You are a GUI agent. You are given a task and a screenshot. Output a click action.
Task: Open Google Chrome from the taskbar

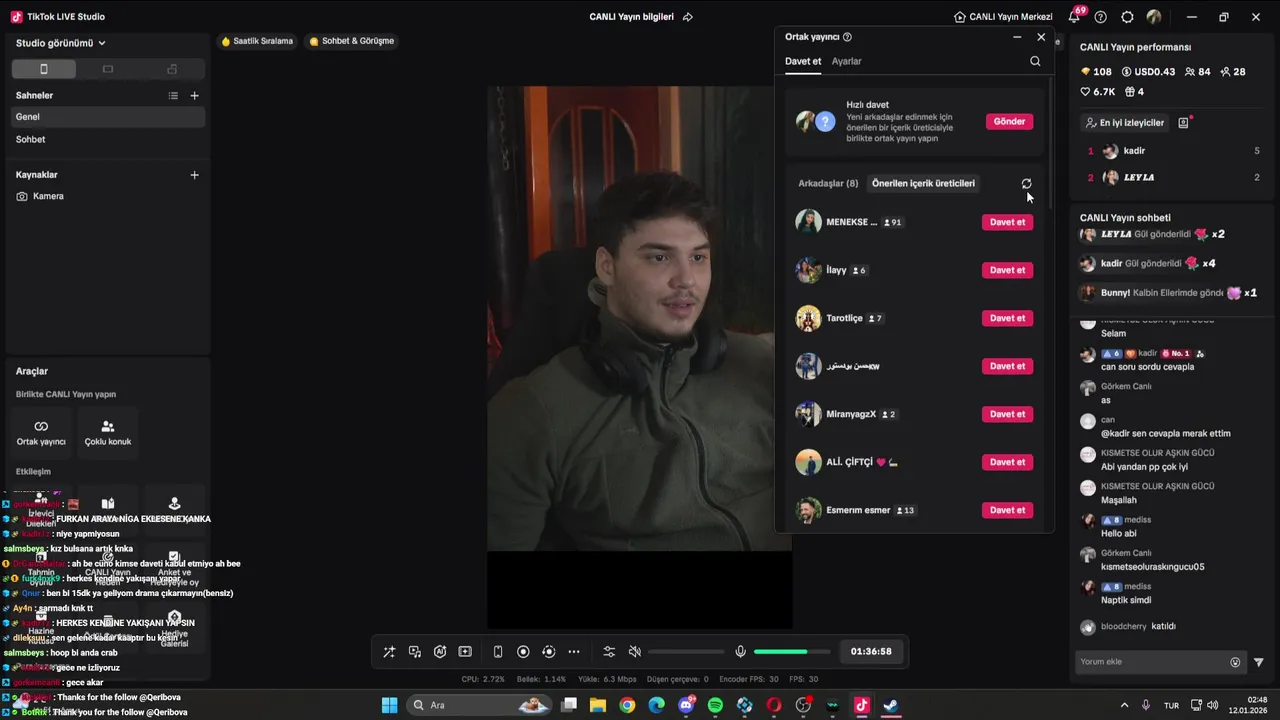(627, 706)
